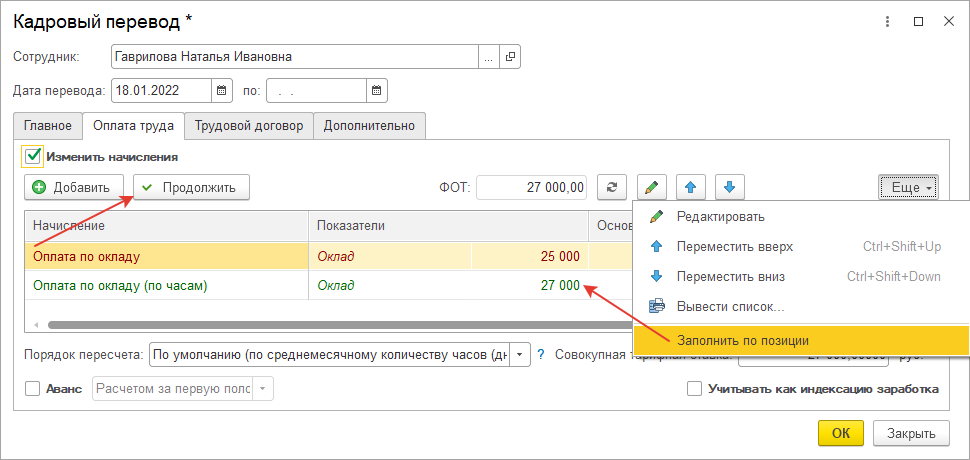Click the refresh FOT recalculation icon

coord(612,187)
